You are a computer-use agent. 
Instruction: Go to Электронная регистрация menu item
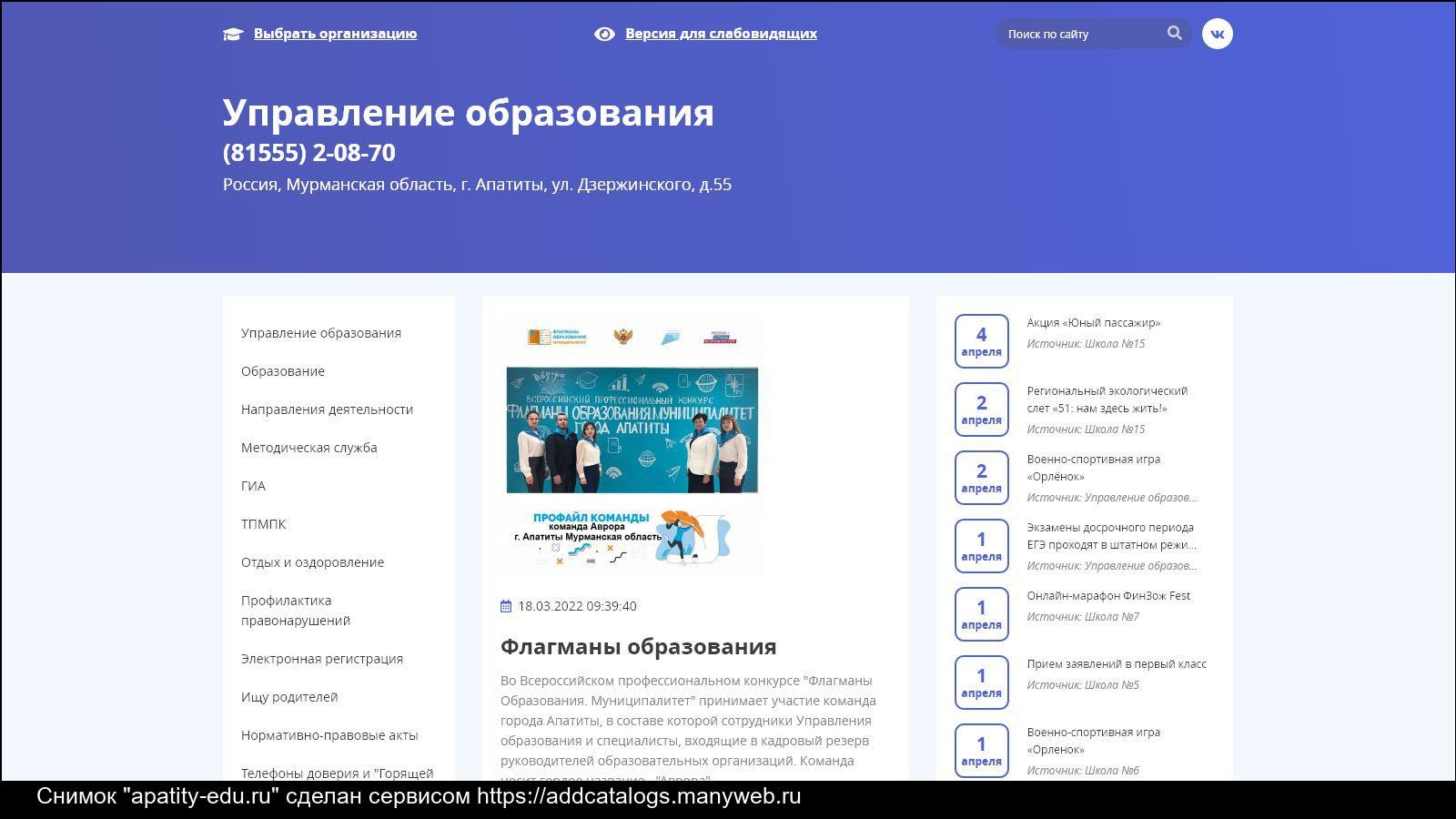[322, 659]
